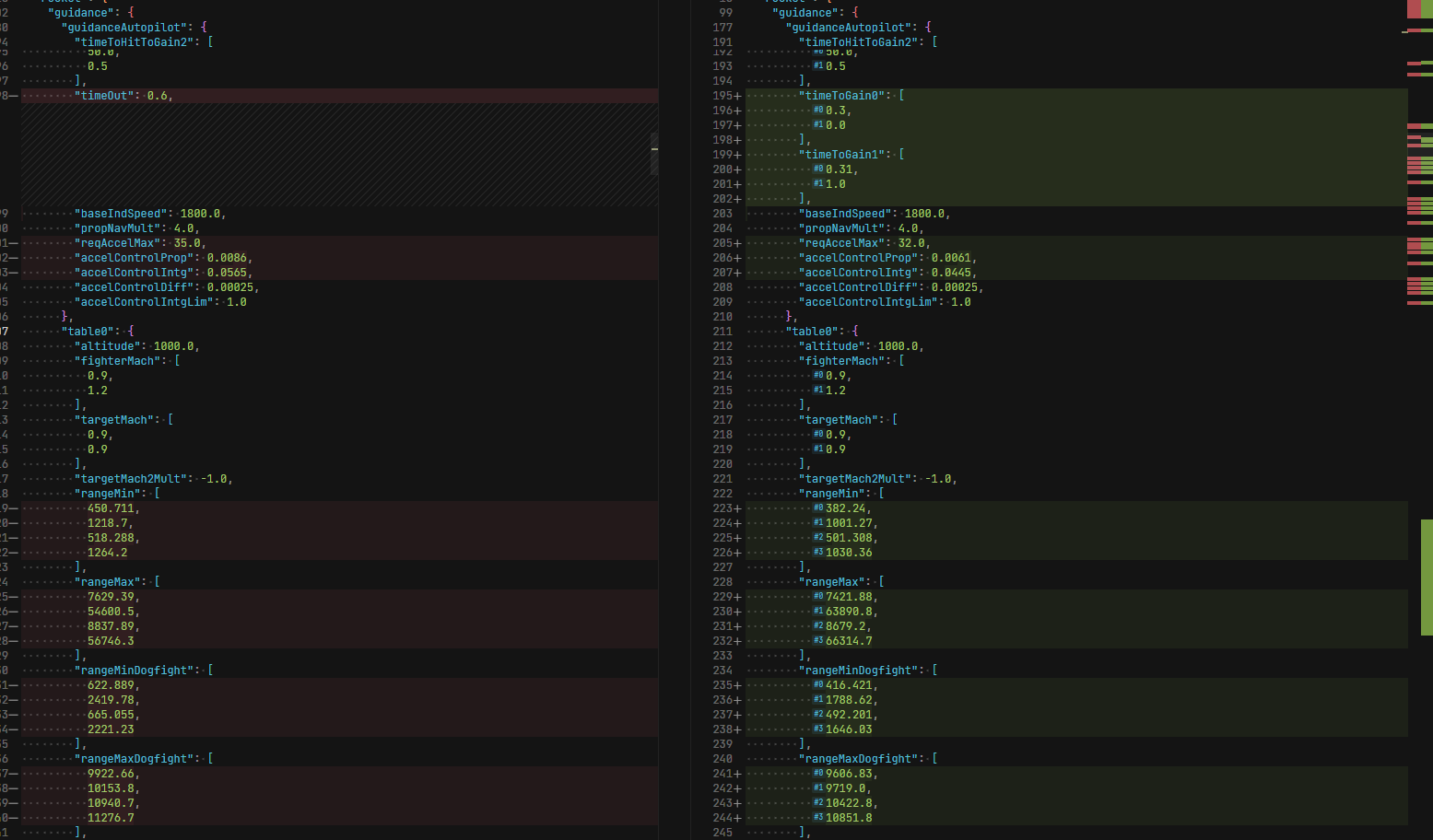Click the rangeMax value 66314.7
The width and height of the screenshot is (1433, 840).
pos(849,641)
